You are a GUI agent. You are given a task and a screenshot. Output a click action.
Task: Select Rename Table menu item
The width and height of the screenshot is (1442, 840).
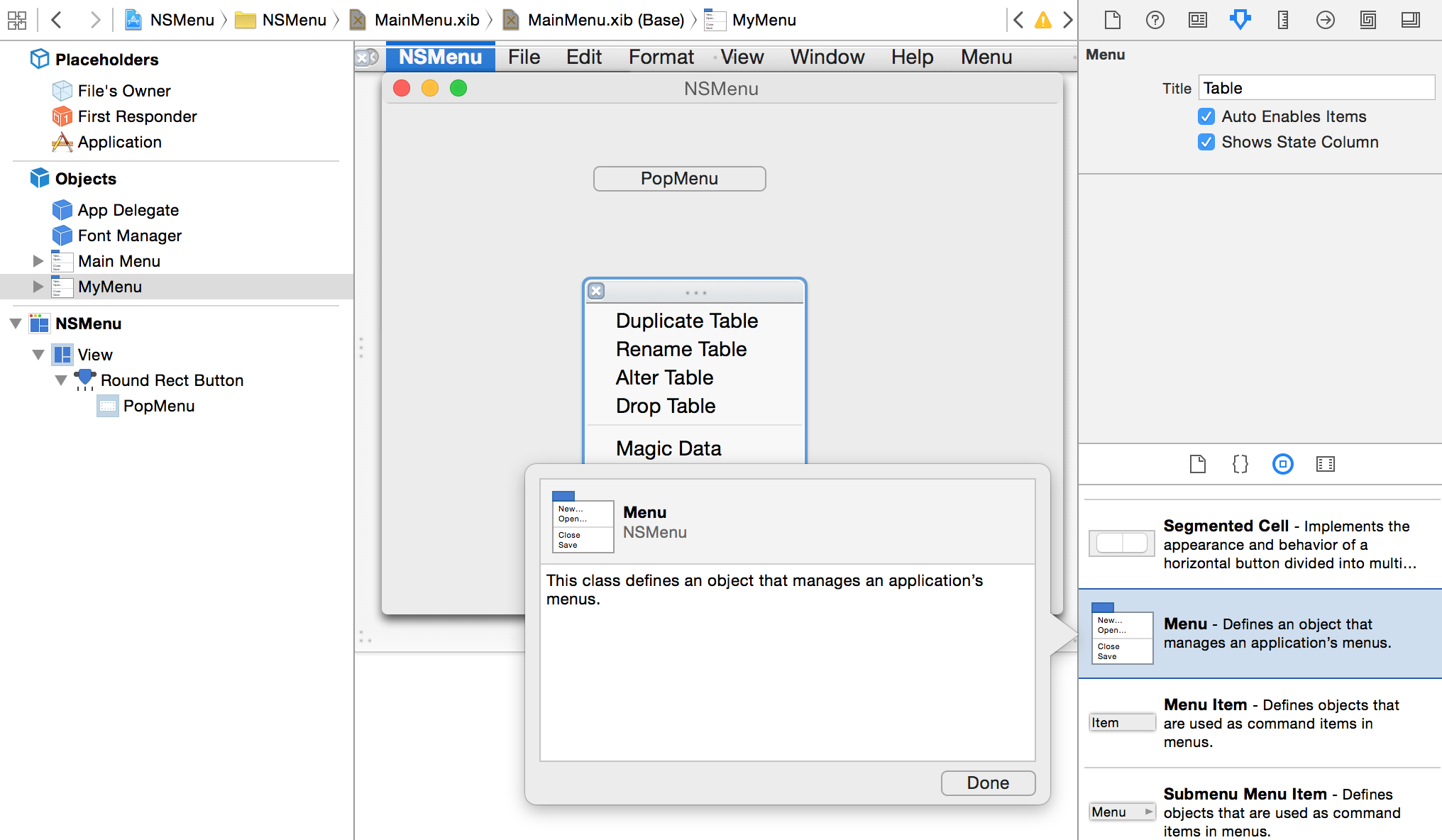coord(695,349)
